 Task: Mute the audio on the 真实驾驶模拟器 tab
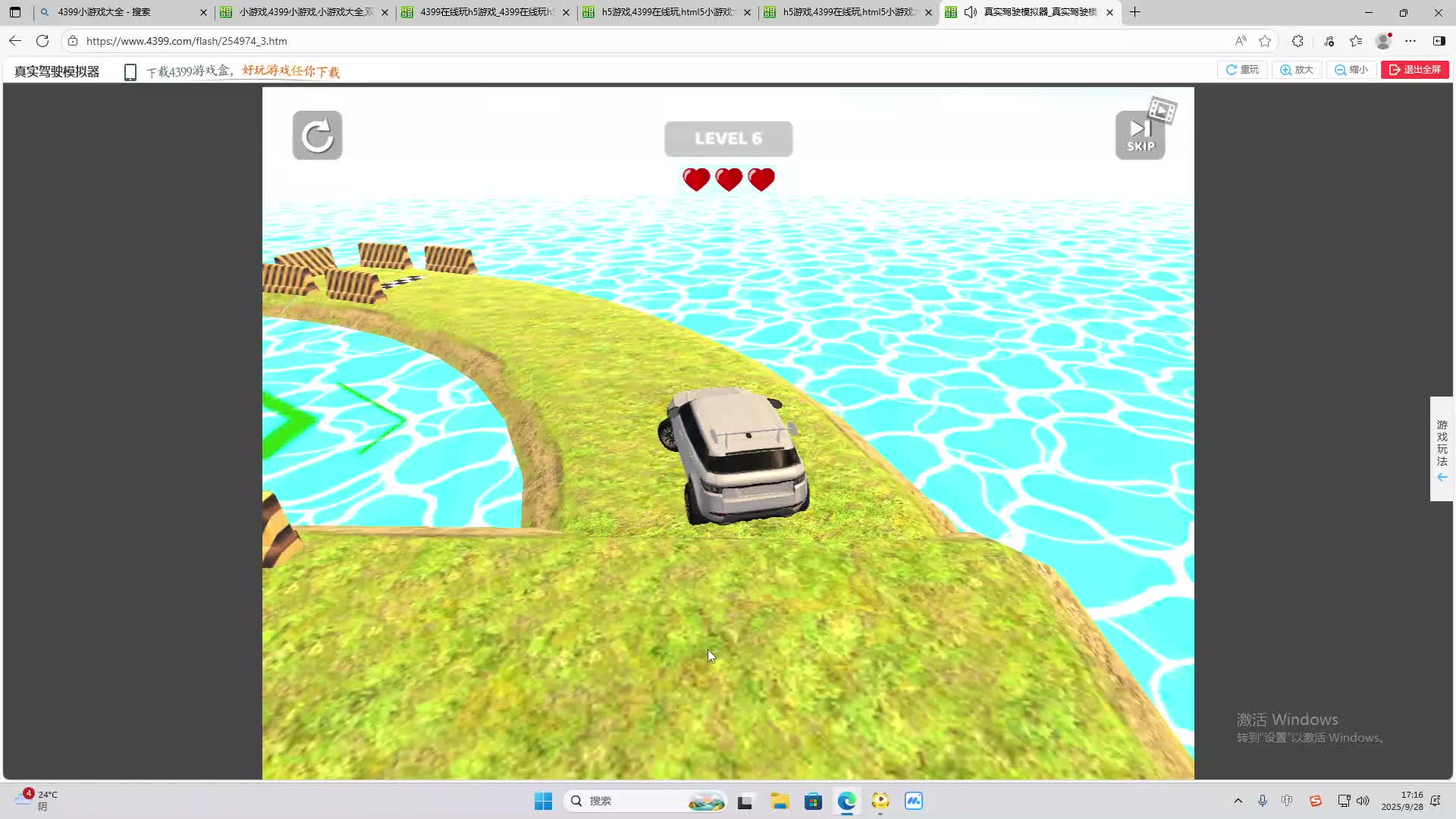[x=970, y=12]
